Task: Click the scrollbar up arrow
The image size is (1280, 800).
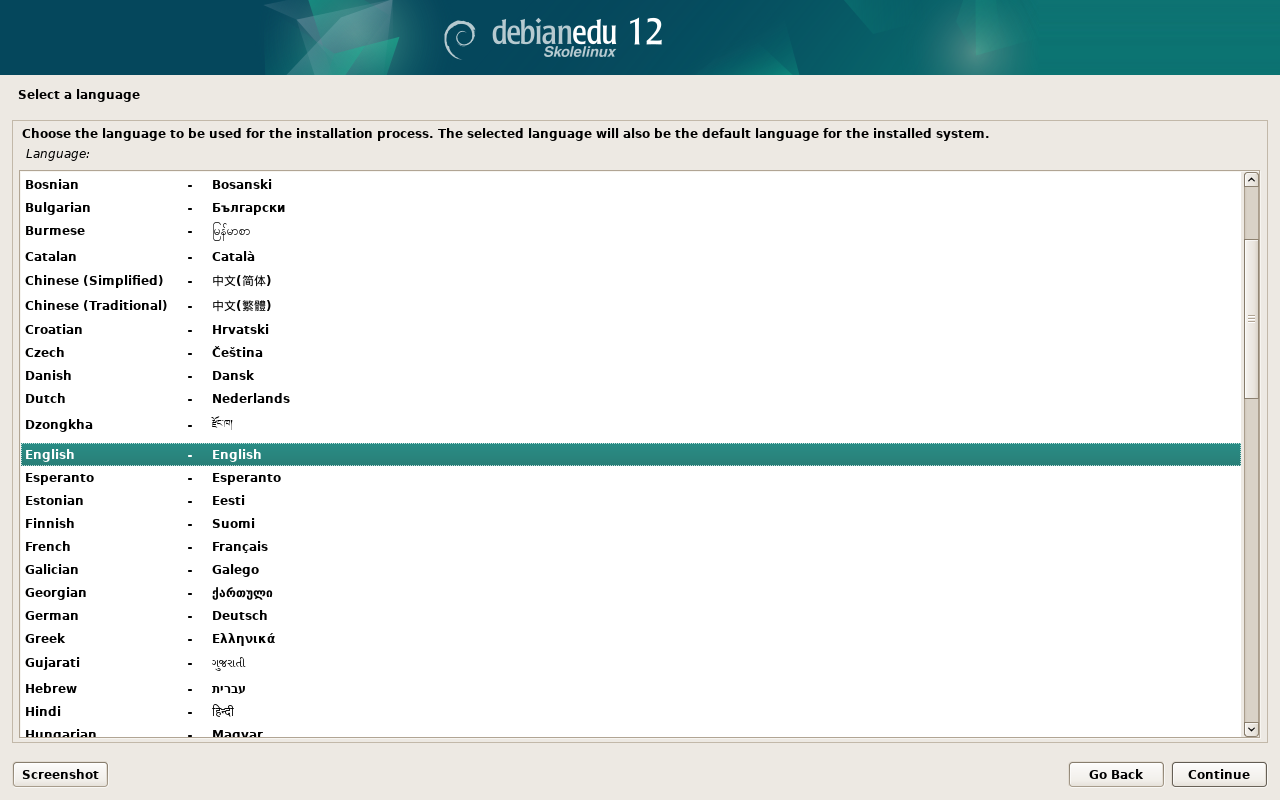Action: tap(1251, 180)
